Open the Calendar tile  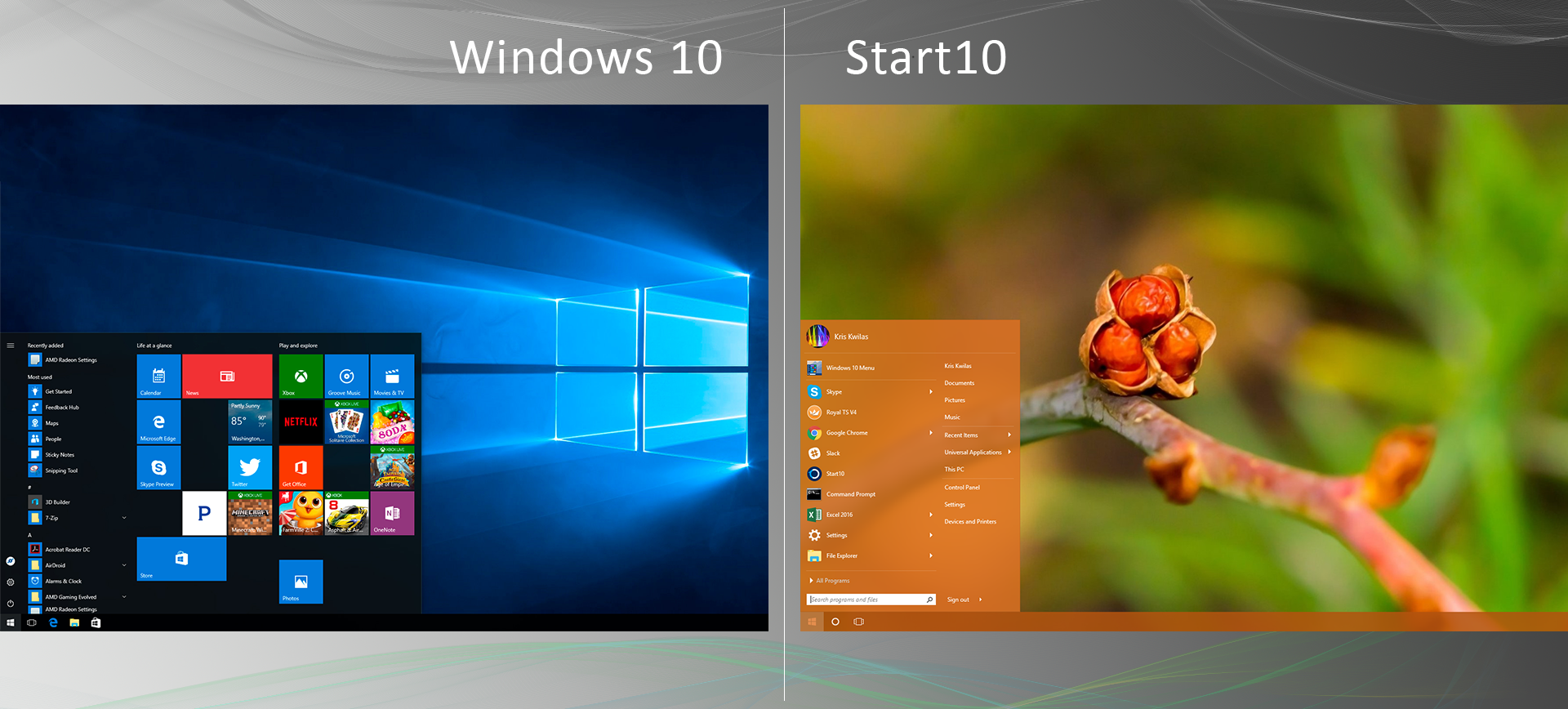[x=158, y=376]
